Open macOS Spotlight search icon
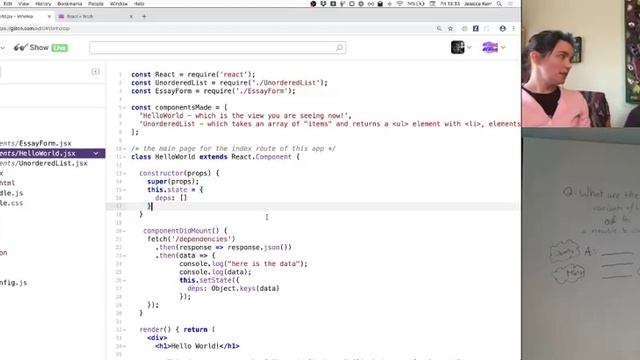640x360 pixels. pyautogui.click(x=499, y=4)
